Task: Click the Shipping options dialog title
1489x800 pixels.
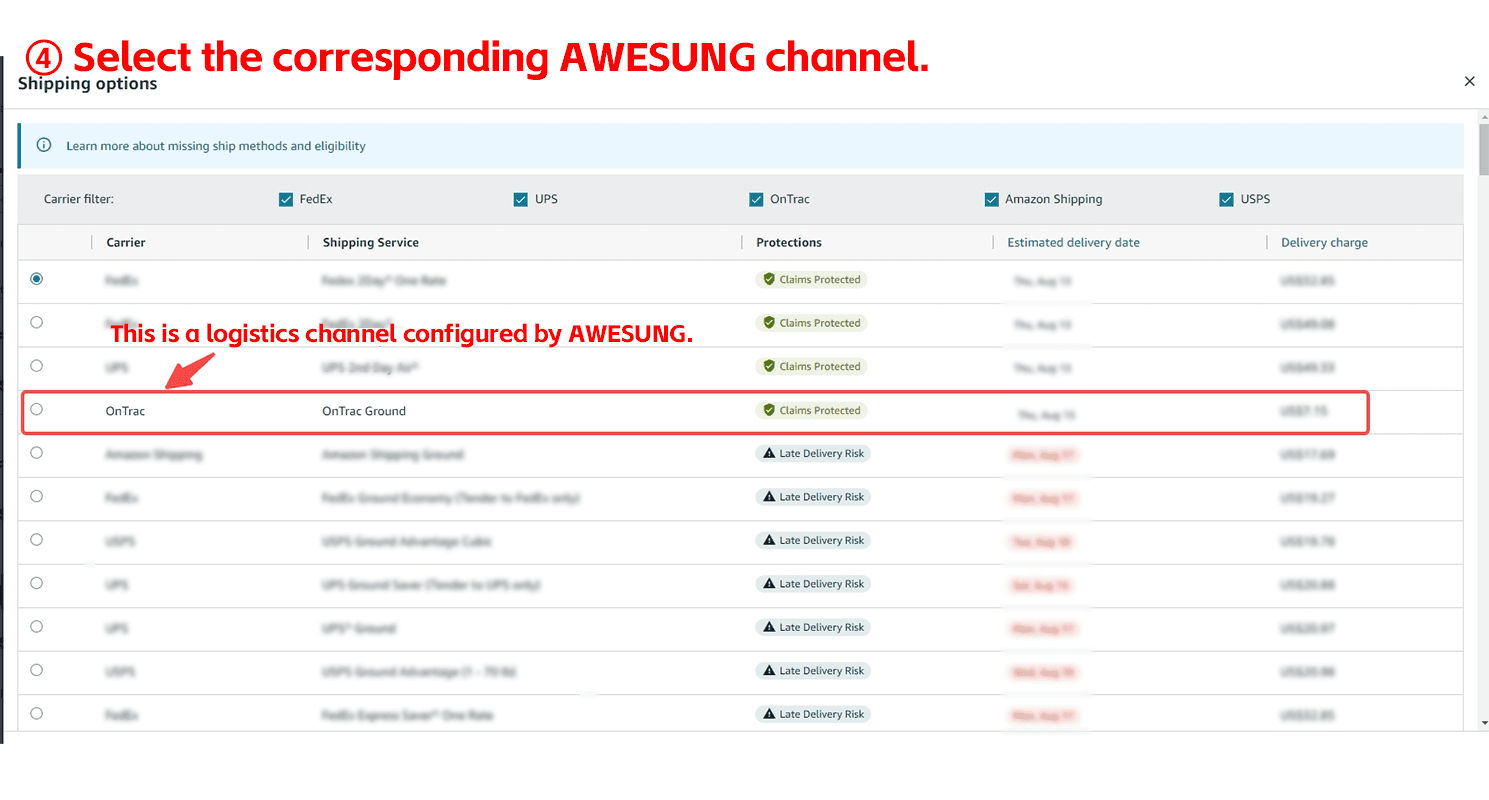Action: pyautogui.click(x=88, y=84)
